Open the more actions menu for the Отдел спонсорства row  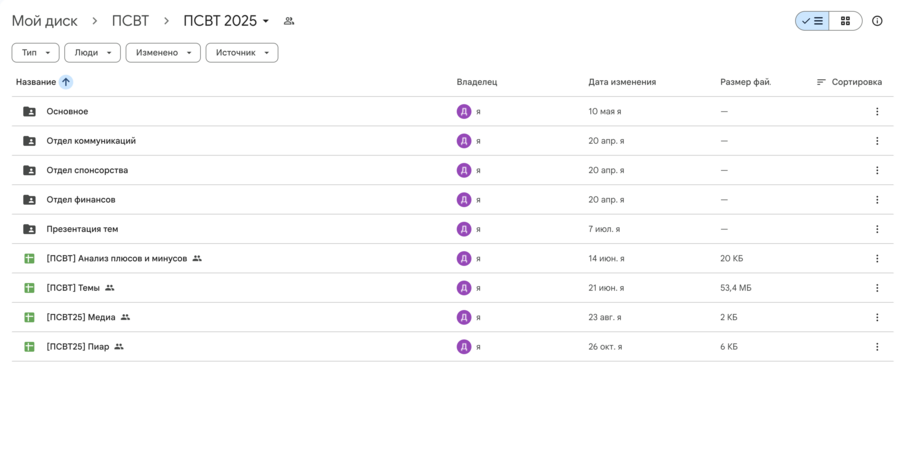(x=877, y=170)
